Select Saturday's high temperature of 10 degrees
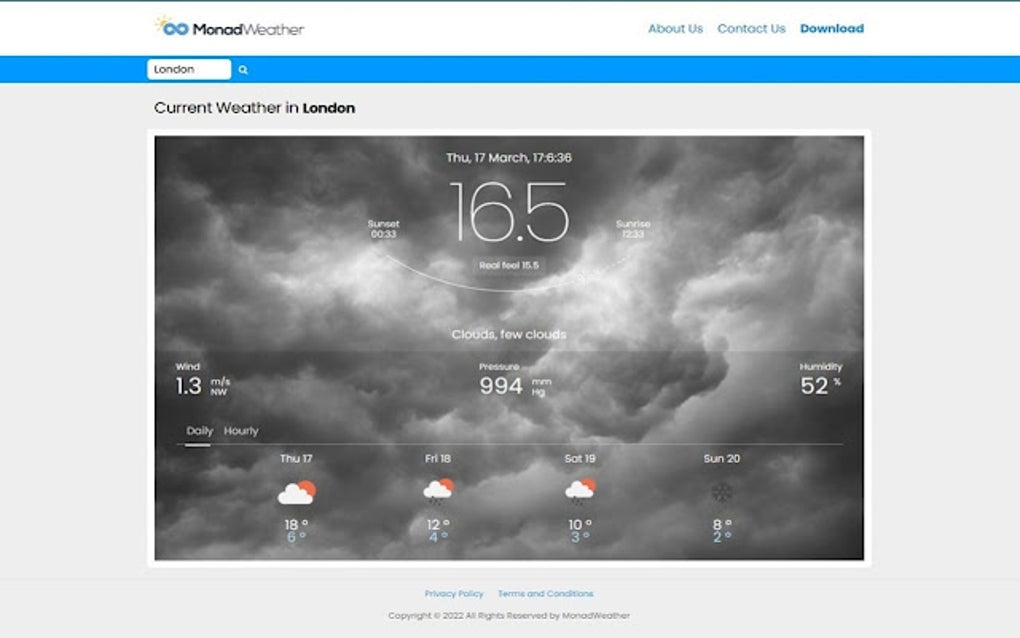This screenshot has height=638, width=1020. (578, 522)
